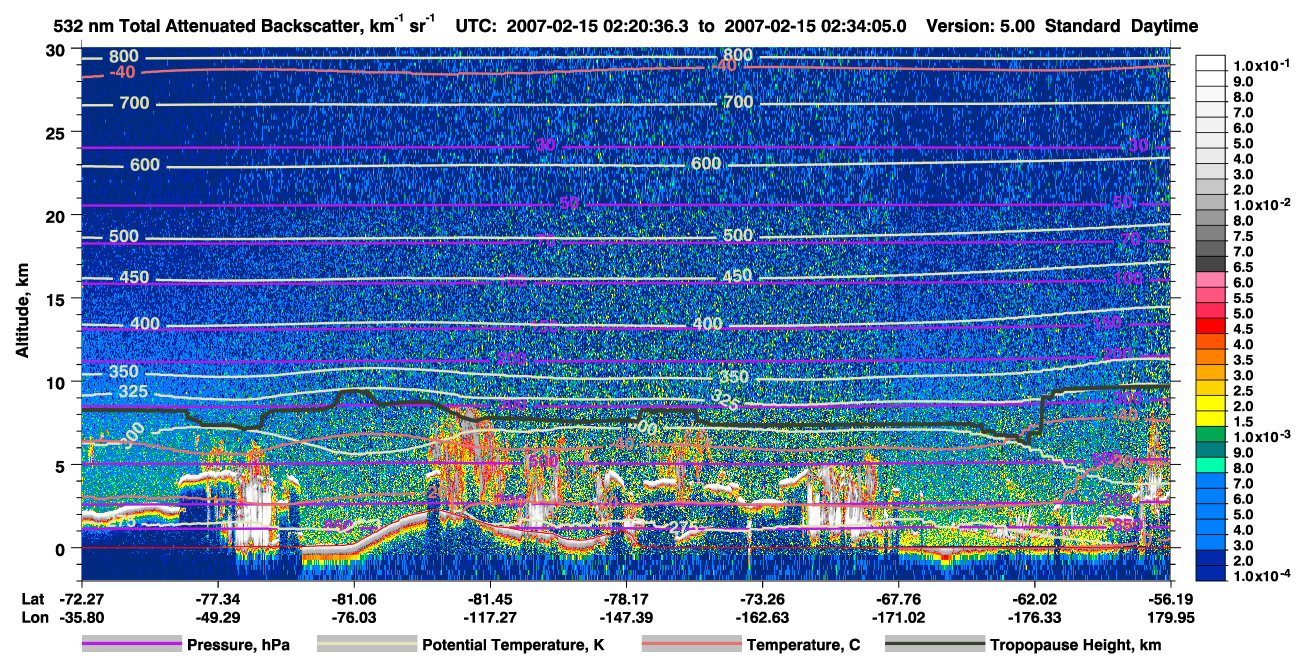Click the latitude value -62.02
The width and height of the screenshot is (1300, 667).
point(1034,598)
